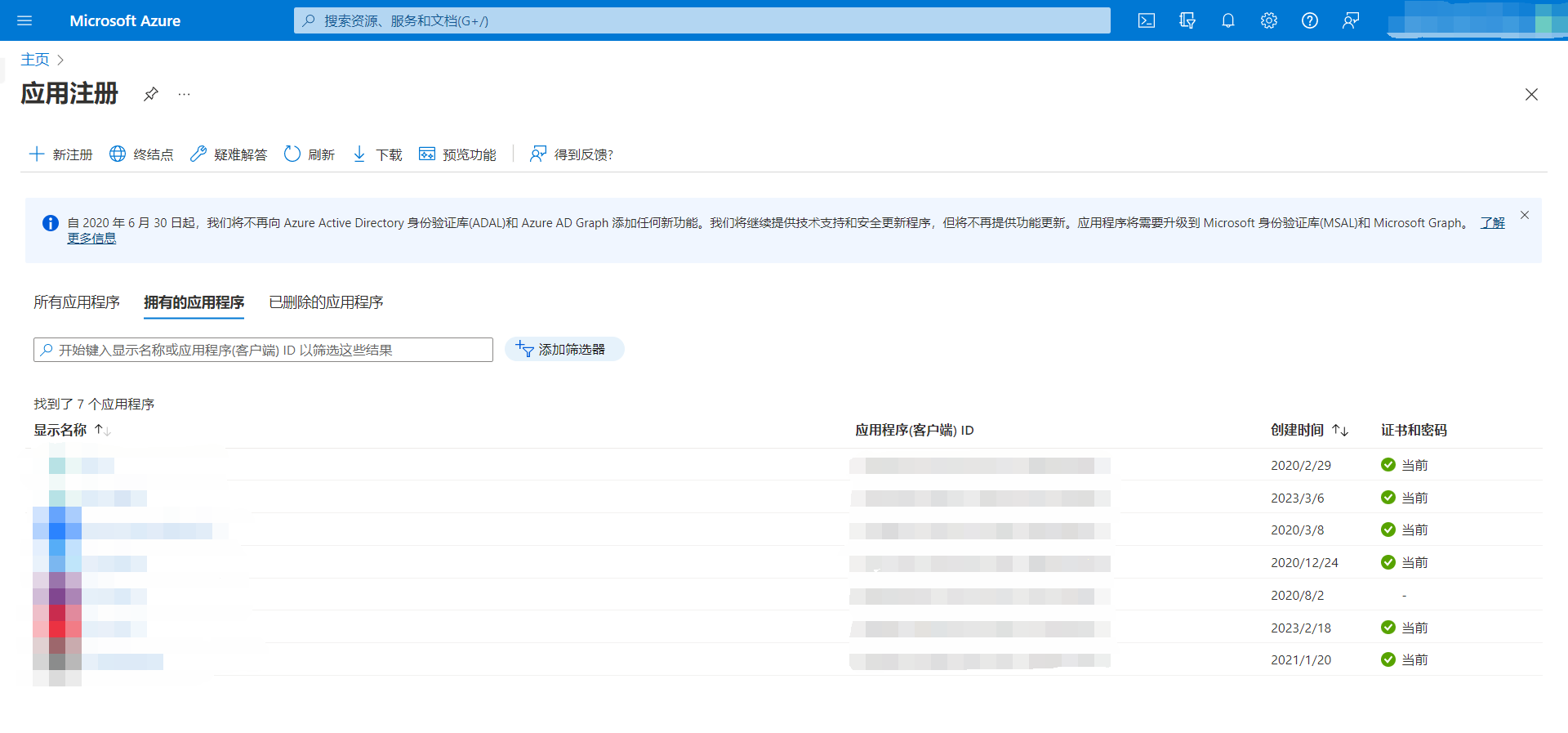Open account profile in top right
1568x733 pixels.
coord(1477,20)
